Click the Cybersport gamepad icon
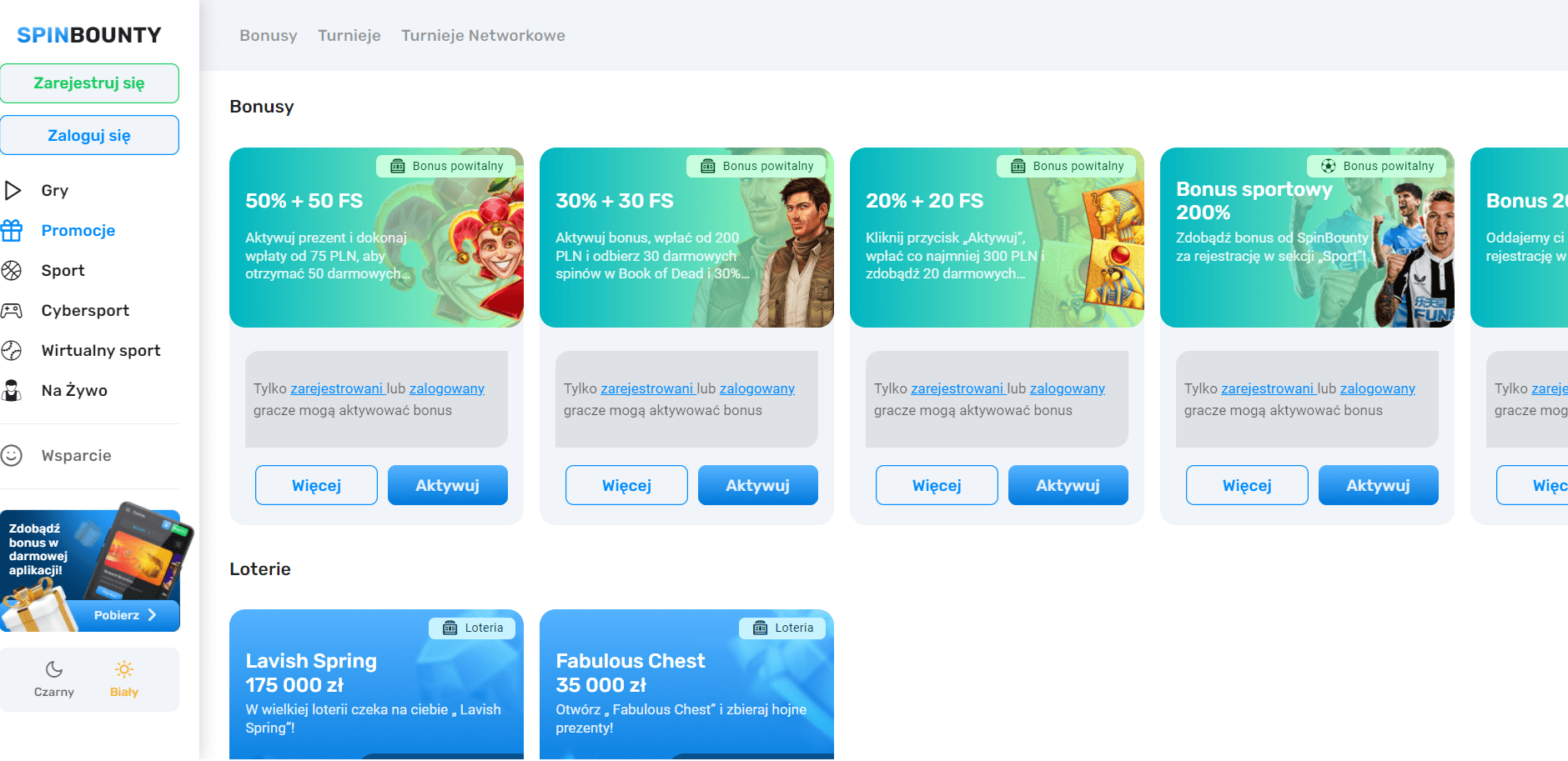 [12, 310]
